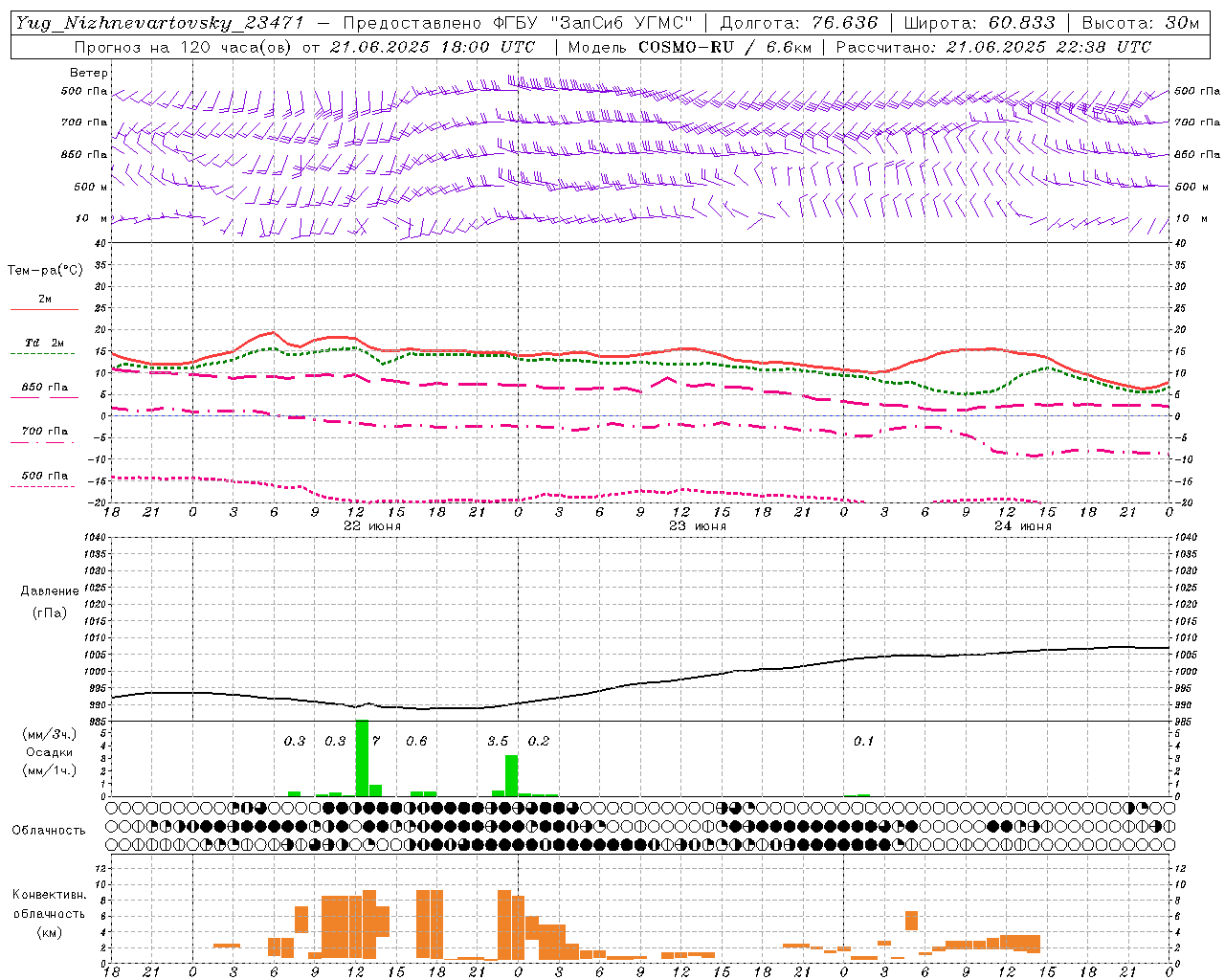The image size is (1225, 980).
Task: Click the precipitation value '7'
Action: tap(376, 742)
